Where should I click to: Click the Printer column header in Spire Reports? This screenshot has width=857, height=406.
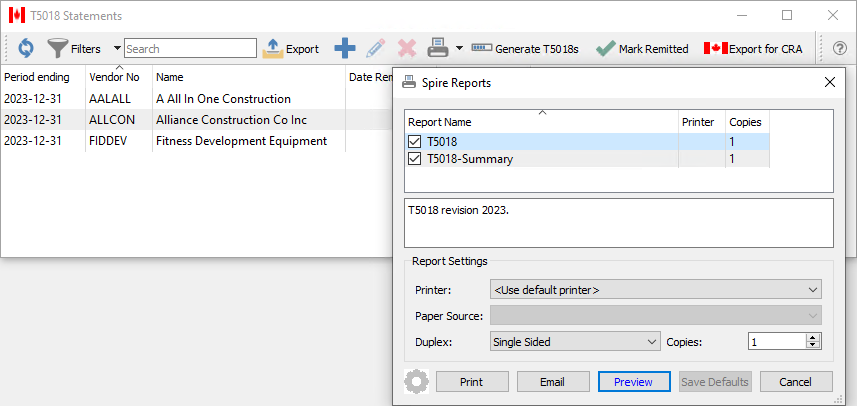click(702, 122)
